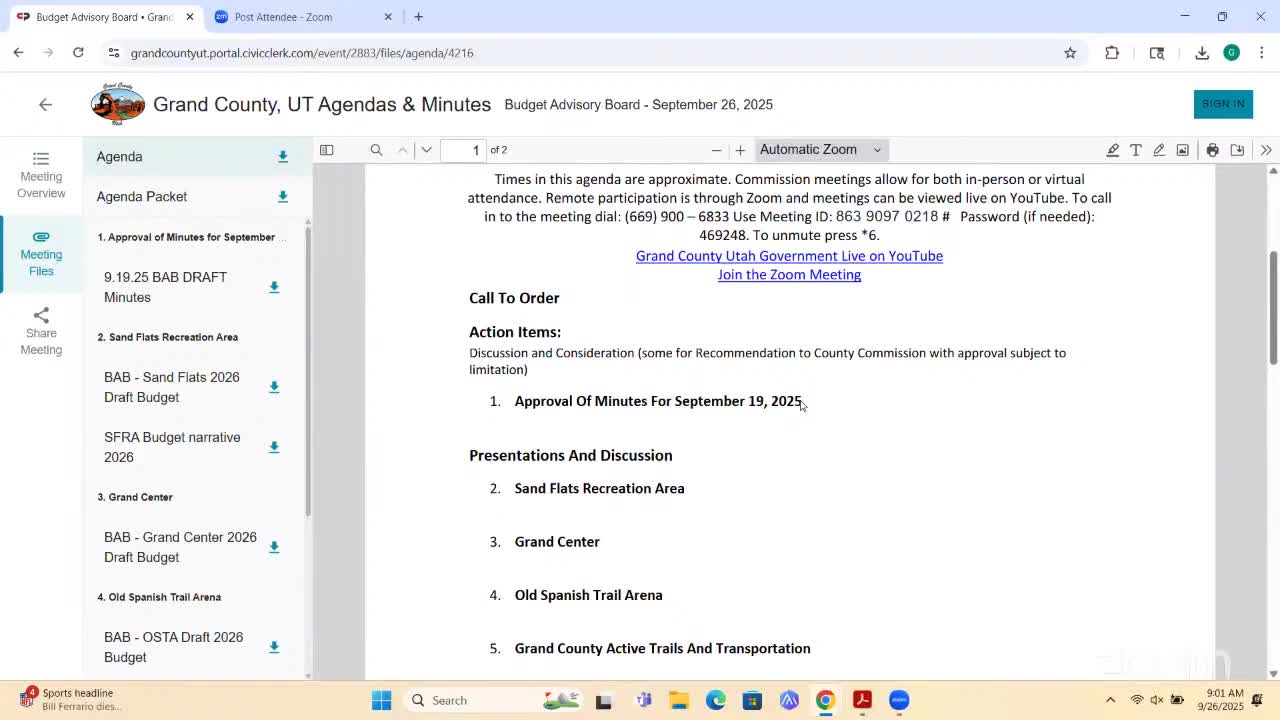Open the Automatic Zoom dropdown
1280x720 pixels.
coord(820,149)
